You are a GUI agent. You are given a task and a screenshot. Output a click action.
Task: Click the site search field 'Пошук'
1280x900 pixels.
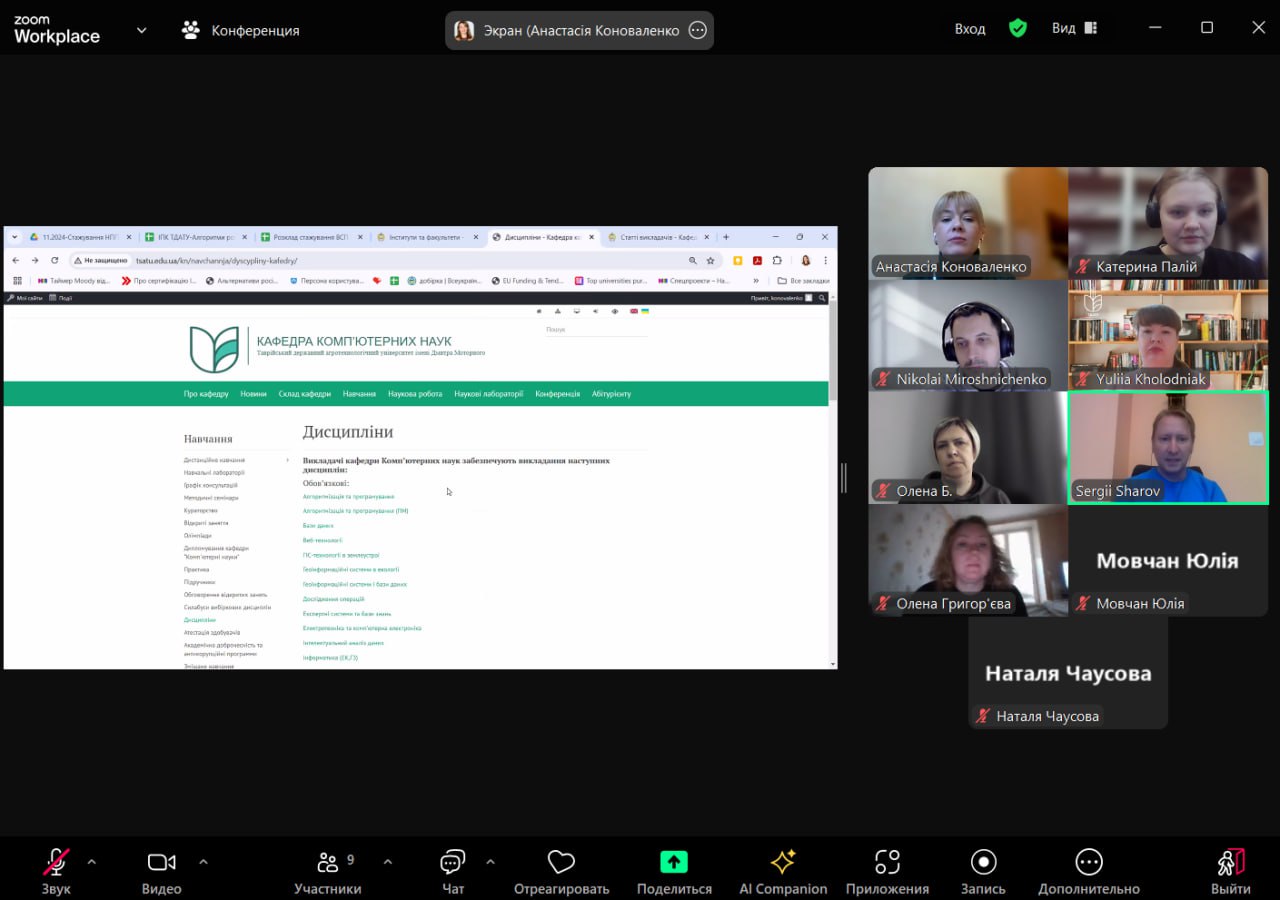(596, 329)
